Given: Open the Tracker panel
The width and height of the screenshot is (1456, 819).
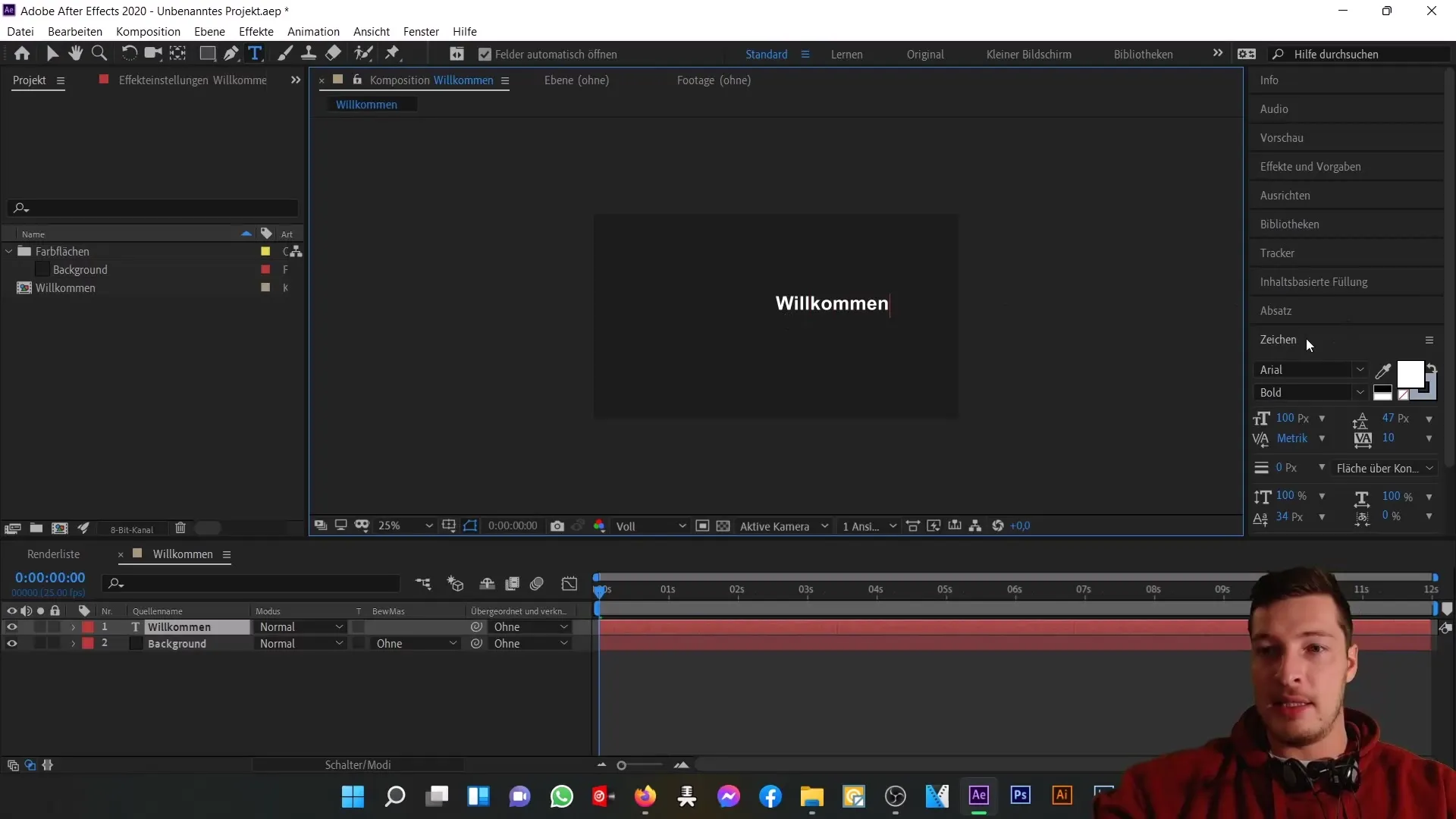Looking at the screenshot, I should pyautogui.click(x=1277, y=253).
